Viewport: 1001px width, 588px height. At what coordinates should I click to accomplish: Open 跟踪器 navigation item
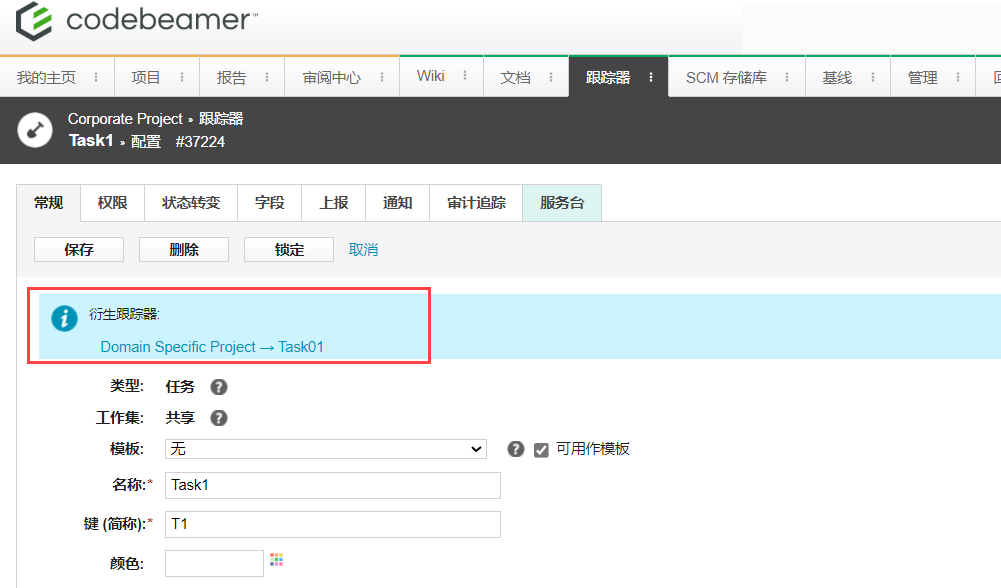[608, 77]
